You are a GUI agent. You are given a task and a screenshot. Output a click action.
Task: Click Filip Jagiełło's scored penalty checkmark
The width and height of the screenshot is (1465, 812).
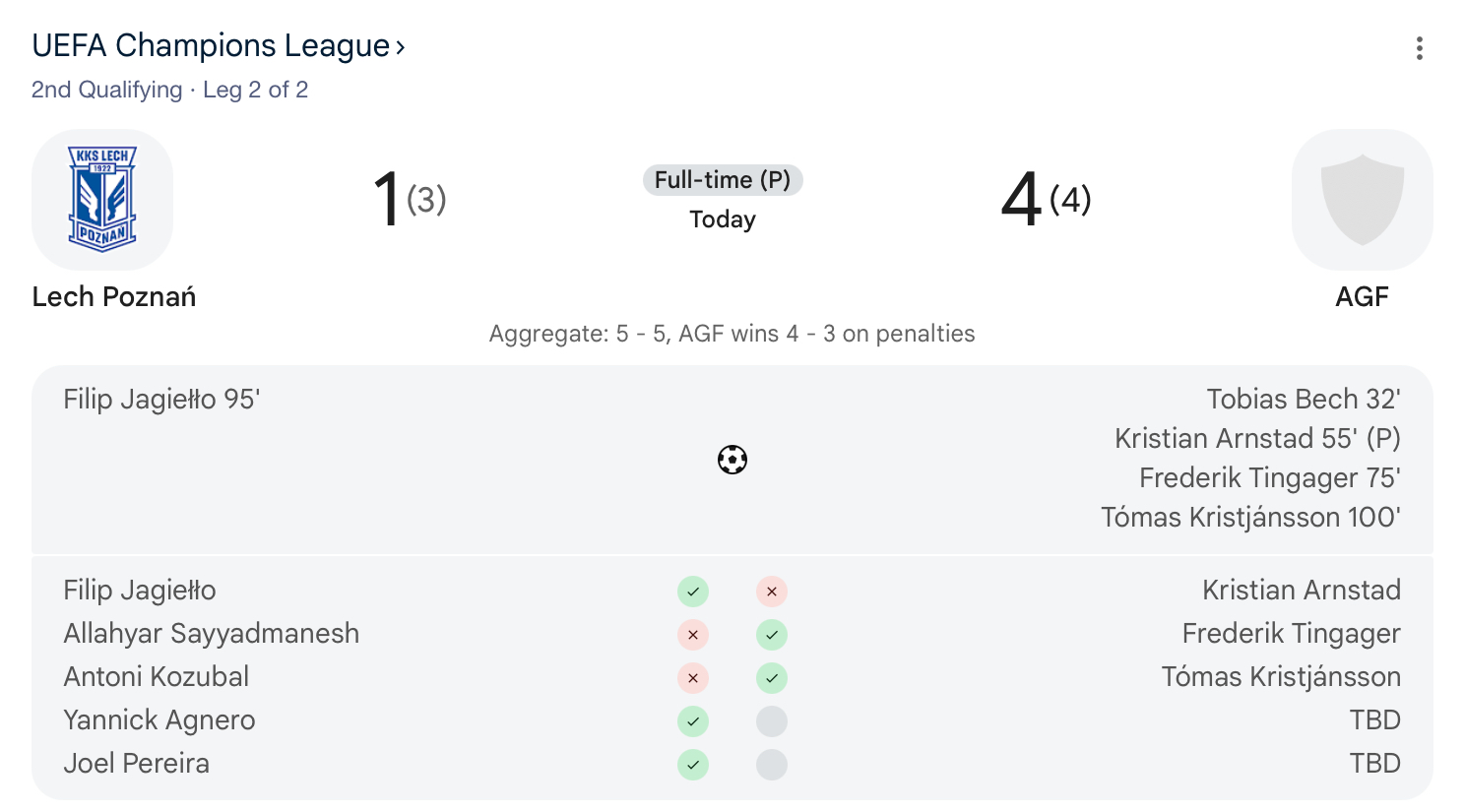693,592
